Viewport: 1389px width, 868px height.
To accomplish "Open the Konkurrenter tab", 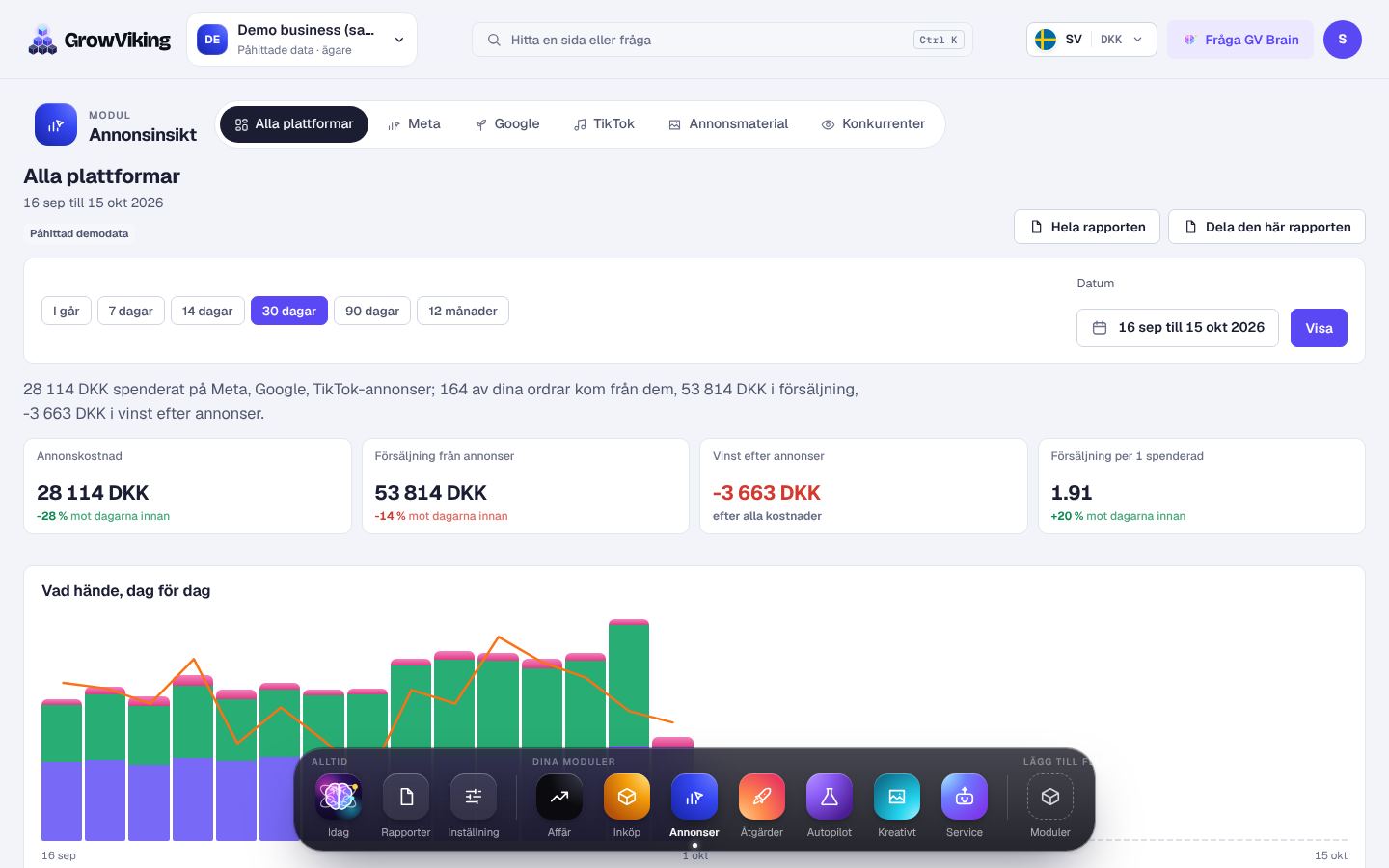I will tap(873, 124).
